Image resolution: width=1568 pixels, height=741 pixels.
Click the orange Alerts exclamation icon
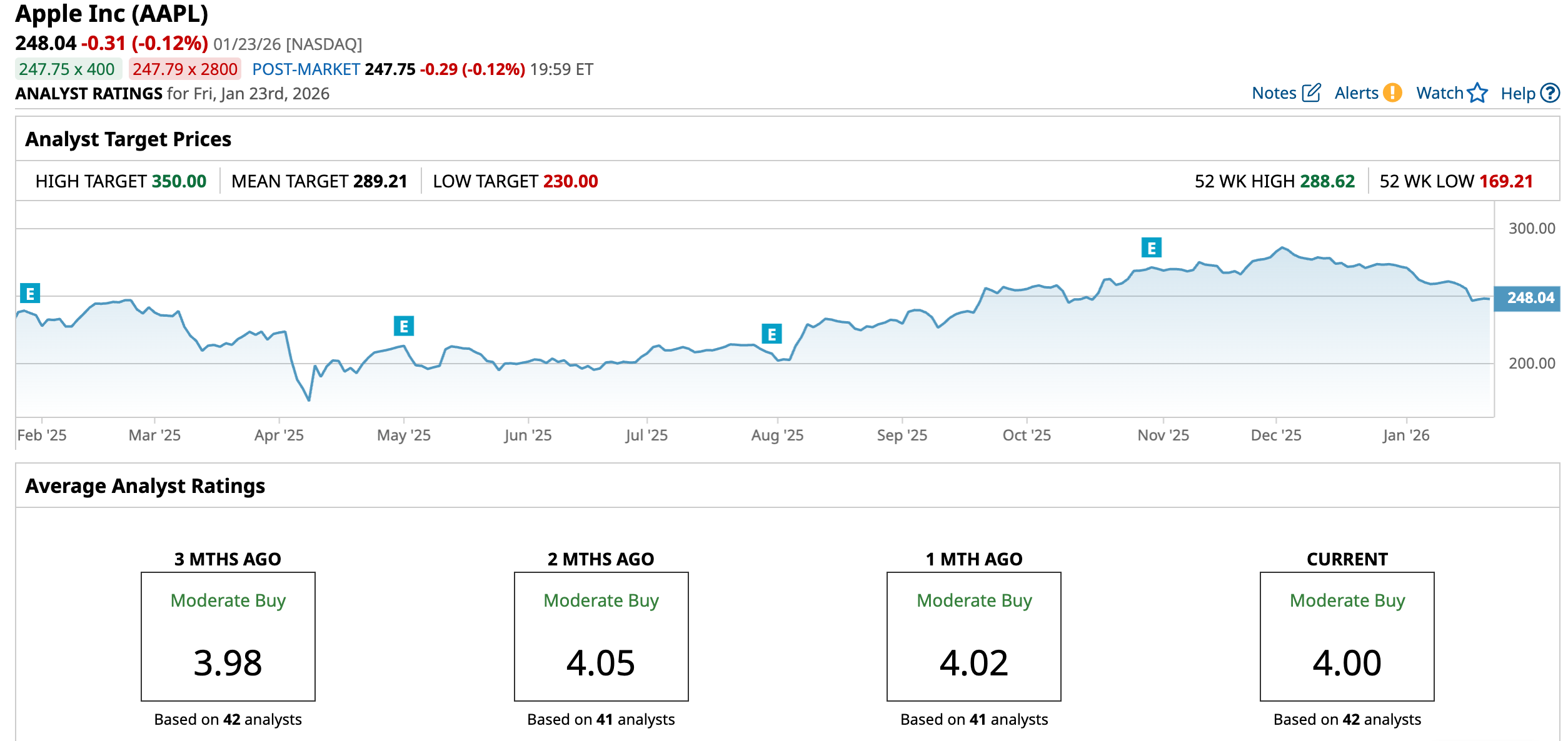[1392, 93]
